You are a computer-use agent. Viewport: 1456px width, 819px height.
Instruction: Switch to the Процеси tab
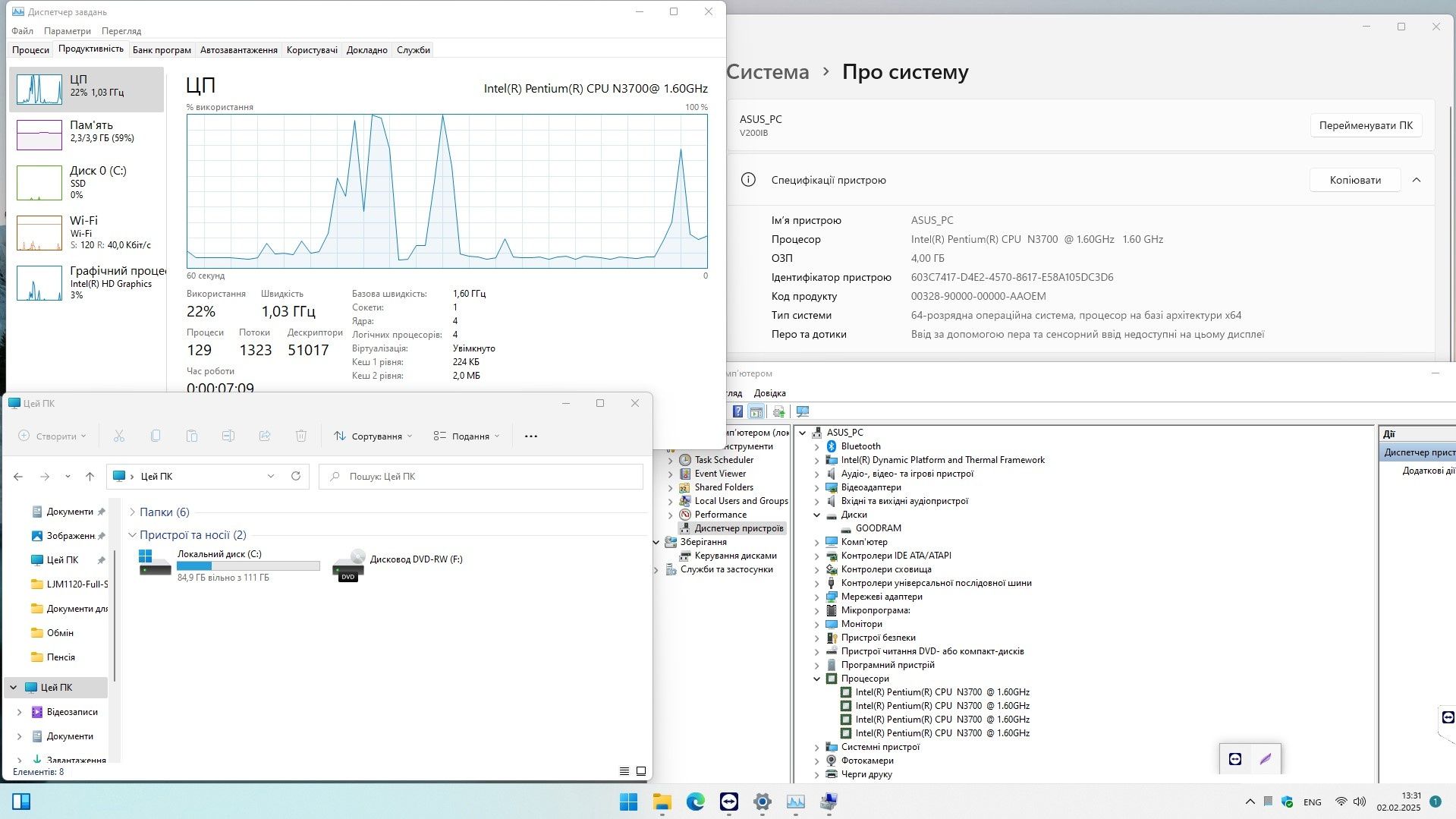31,50
